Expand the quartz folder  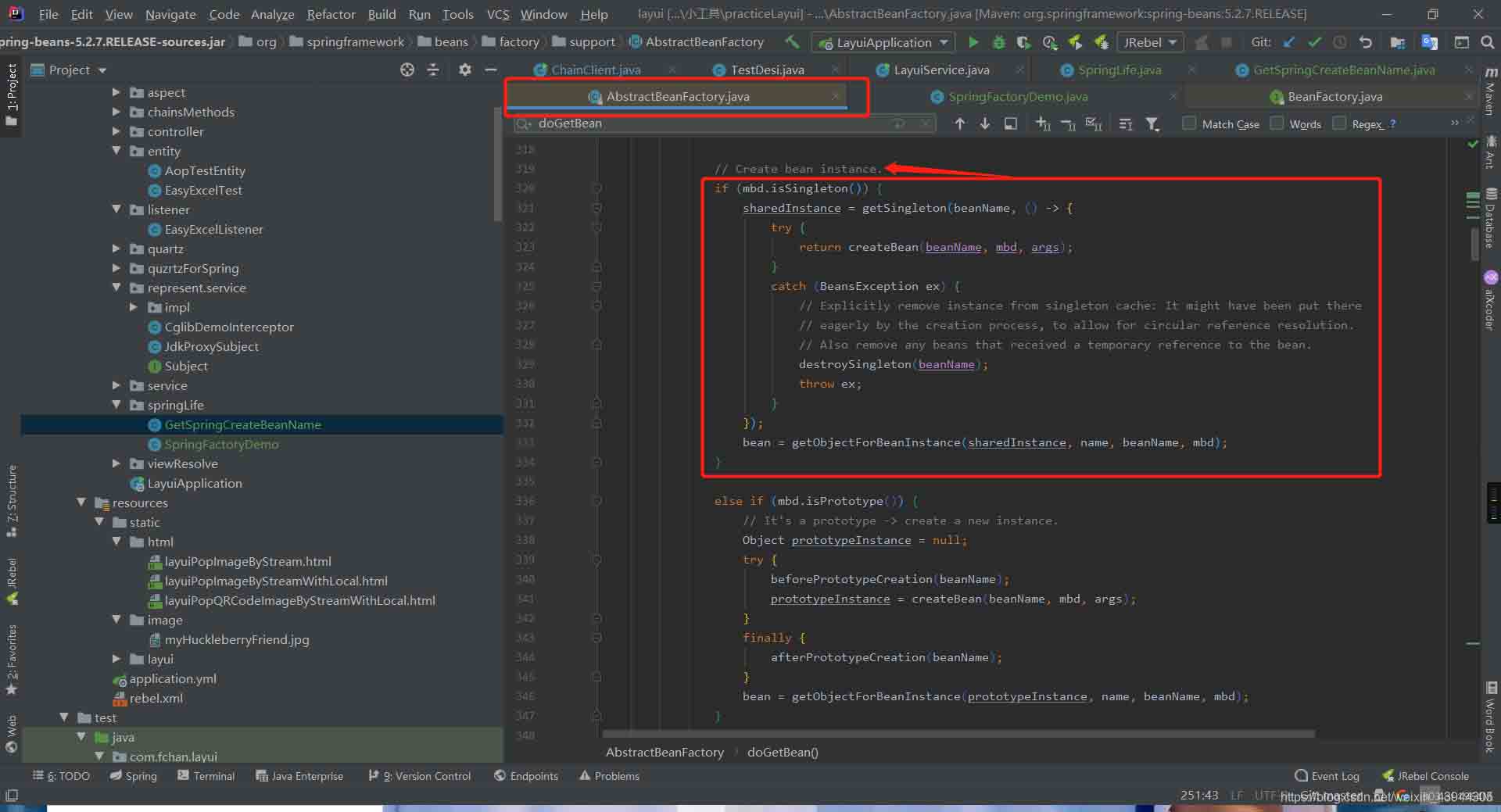116,249
